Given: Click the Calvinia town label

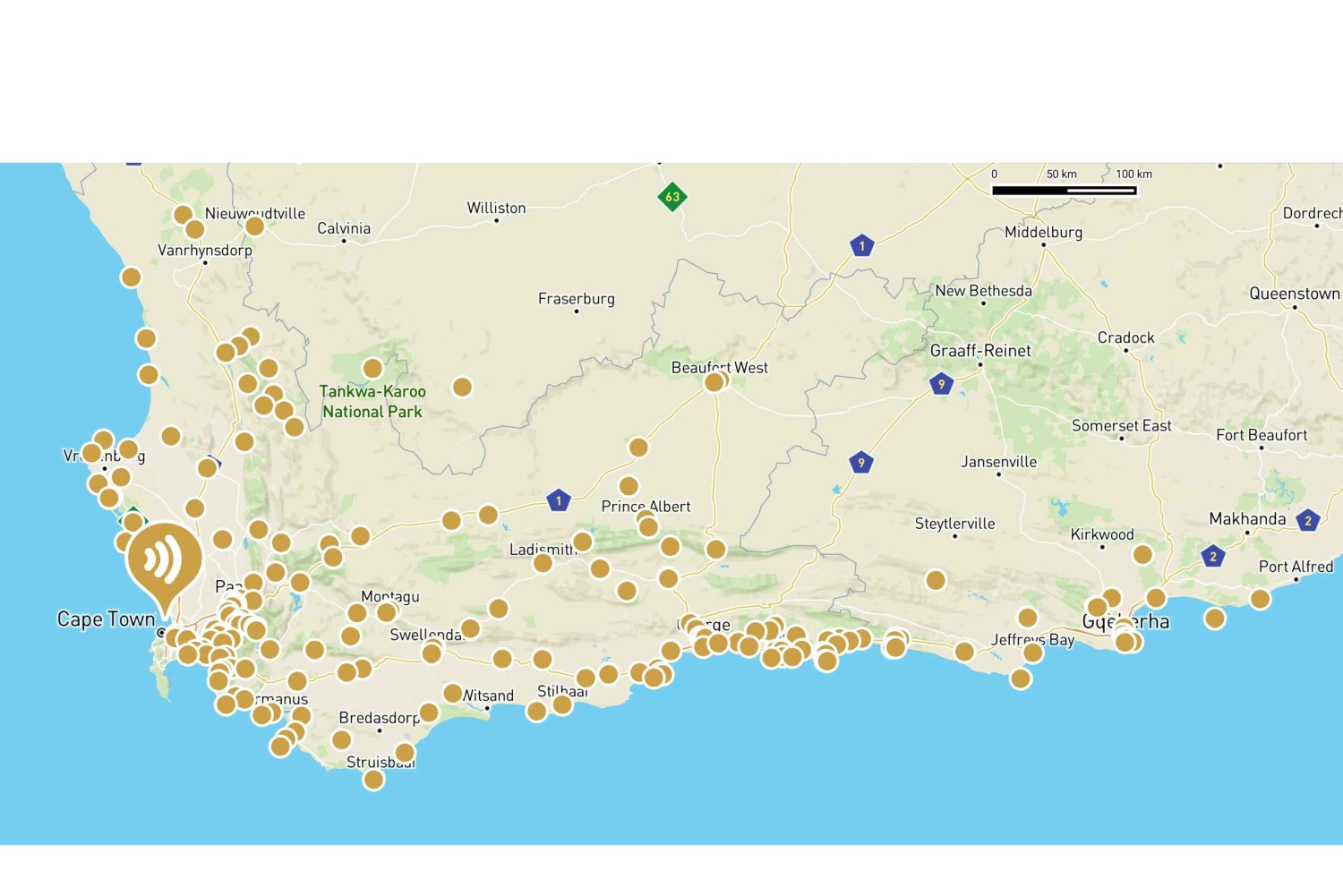Looking at the screenshot, I should pyautogui.click(x=344, y=228).
